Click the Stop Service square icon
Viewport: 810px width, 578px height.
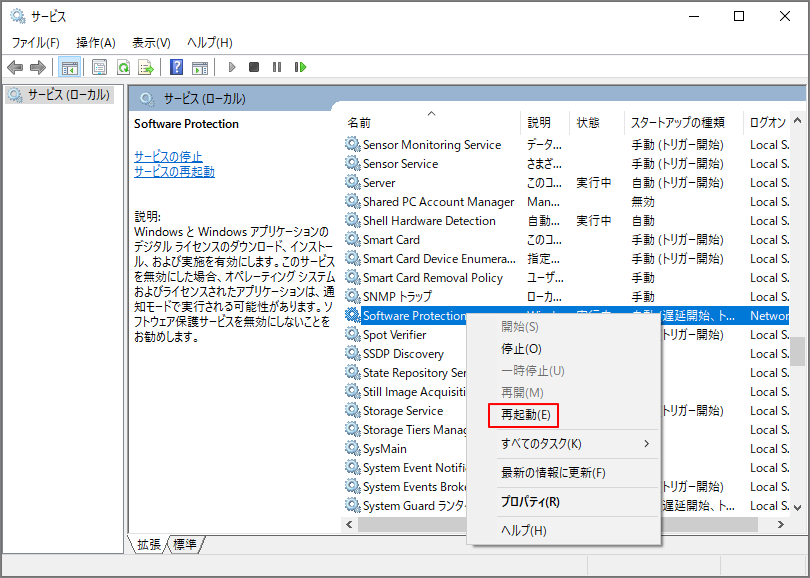point(254,67)
